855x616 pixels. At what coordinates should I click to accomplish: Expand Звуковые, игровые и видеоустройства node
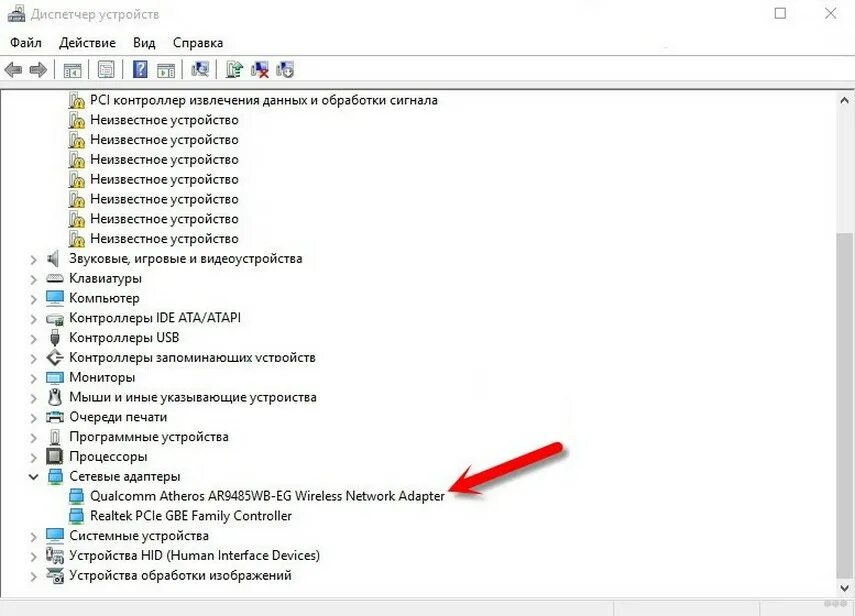click(34, 259)
